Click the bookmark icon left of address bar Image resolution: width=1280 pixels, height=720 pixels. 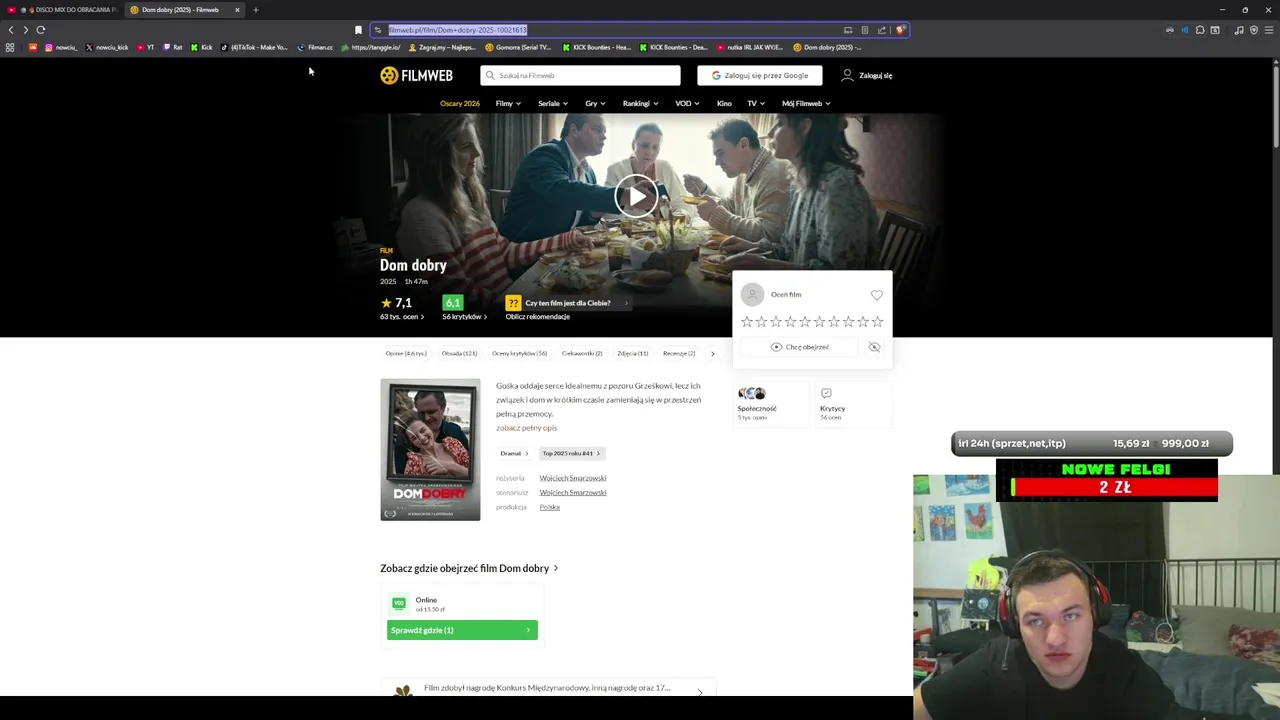click(358, 30)
